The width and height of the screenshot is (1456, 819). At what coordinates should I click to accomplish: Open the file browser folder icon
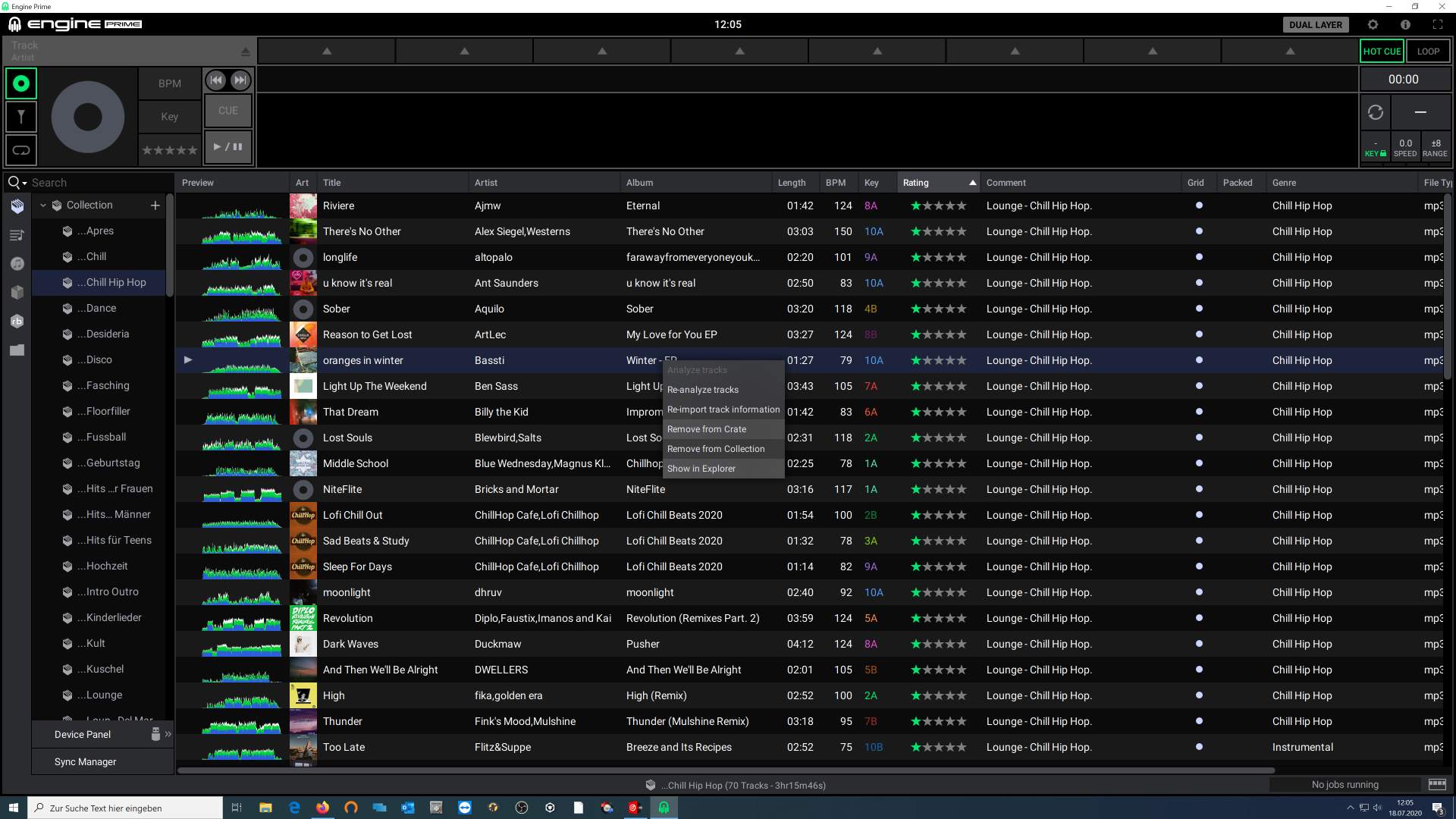17,350
